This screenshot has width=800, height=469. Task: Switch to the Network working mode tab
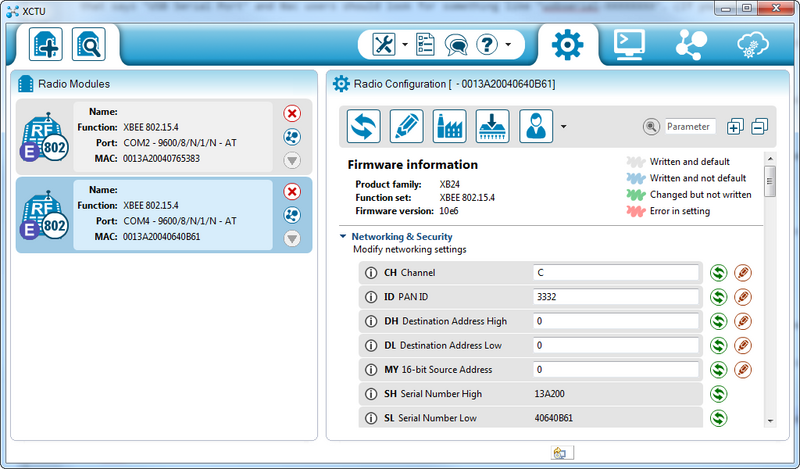[690, 44]
